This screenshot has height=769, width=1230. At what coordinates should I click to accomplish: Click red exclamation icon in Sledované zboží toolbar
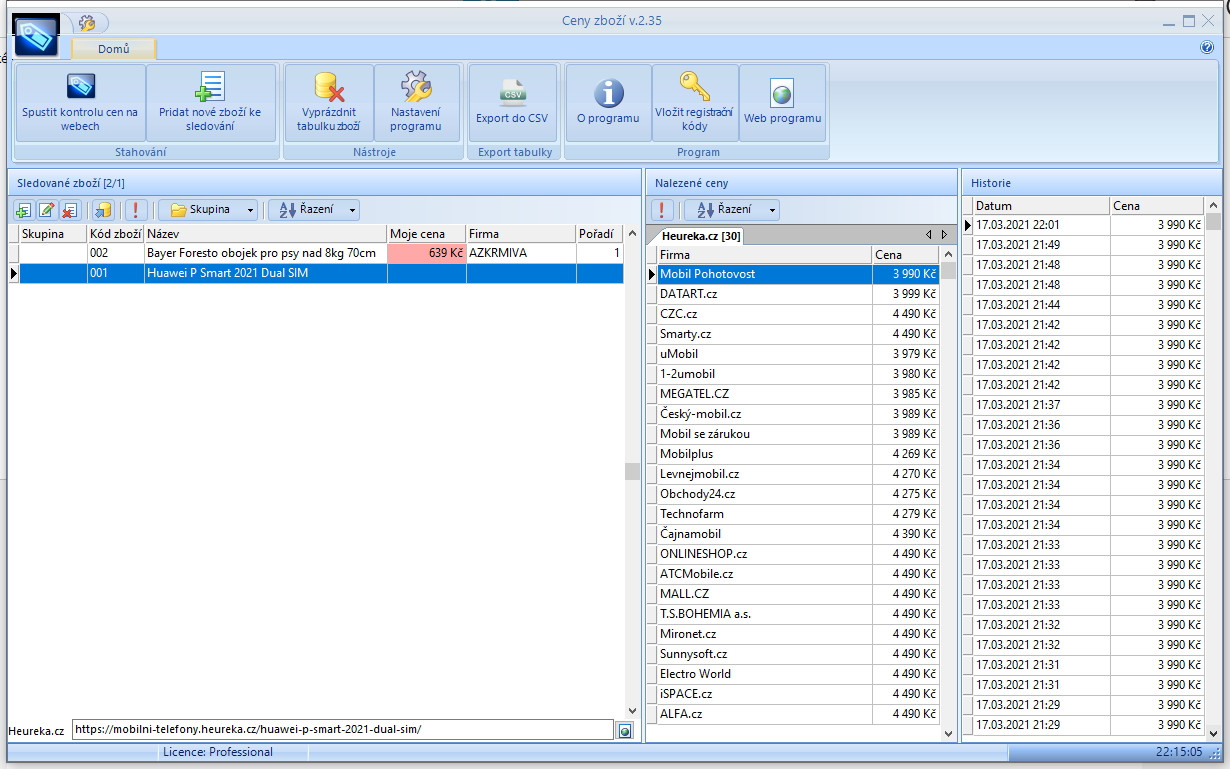(137, 210)
